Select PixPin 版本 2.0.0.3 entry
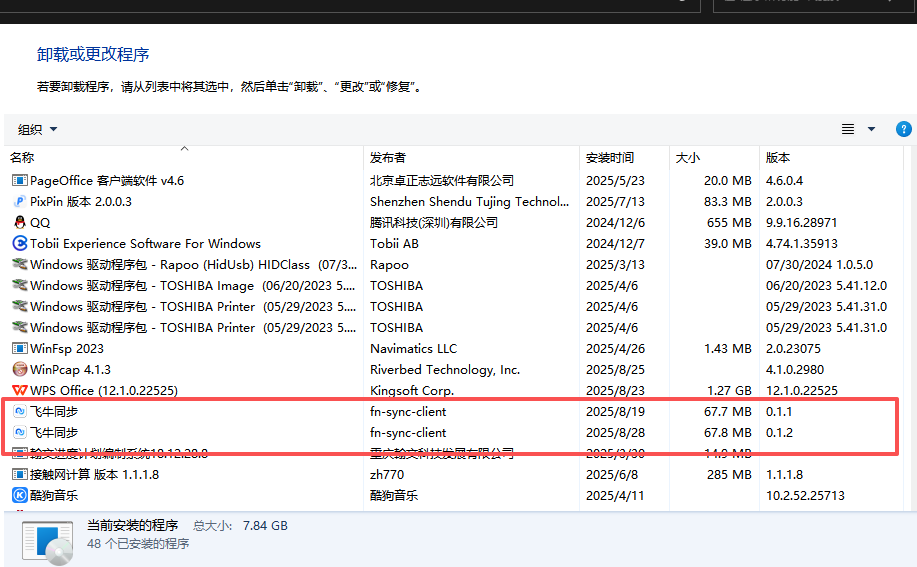The height and width of the screenshot is (567, 917). [x=81, y=202]
